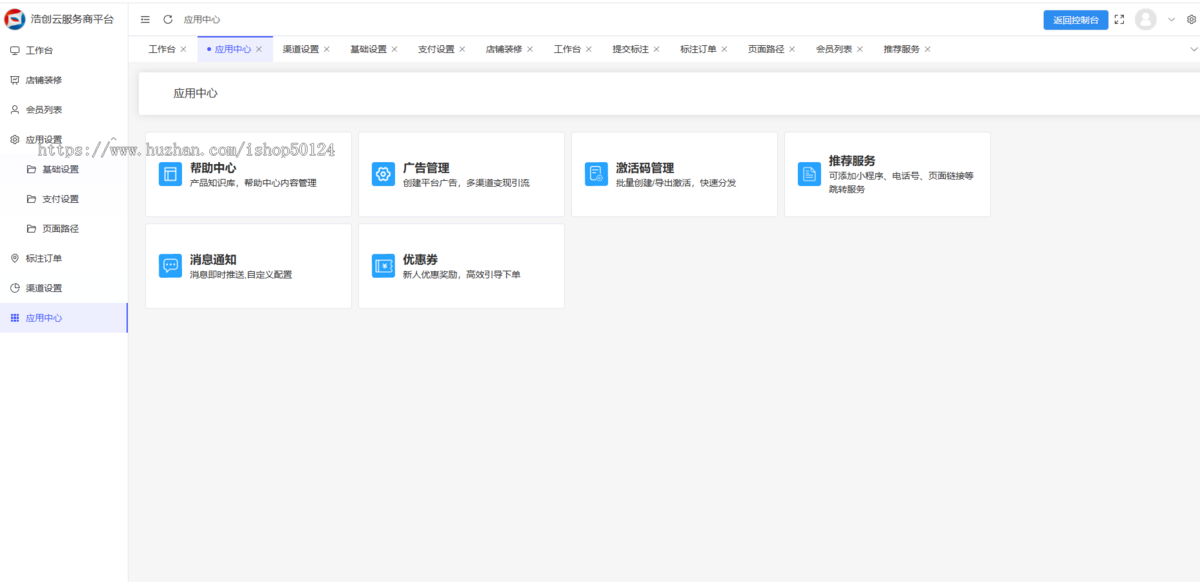Click the fullscreen toggle icon in header
1200x582 pixels.
(x=1119, y=19)
